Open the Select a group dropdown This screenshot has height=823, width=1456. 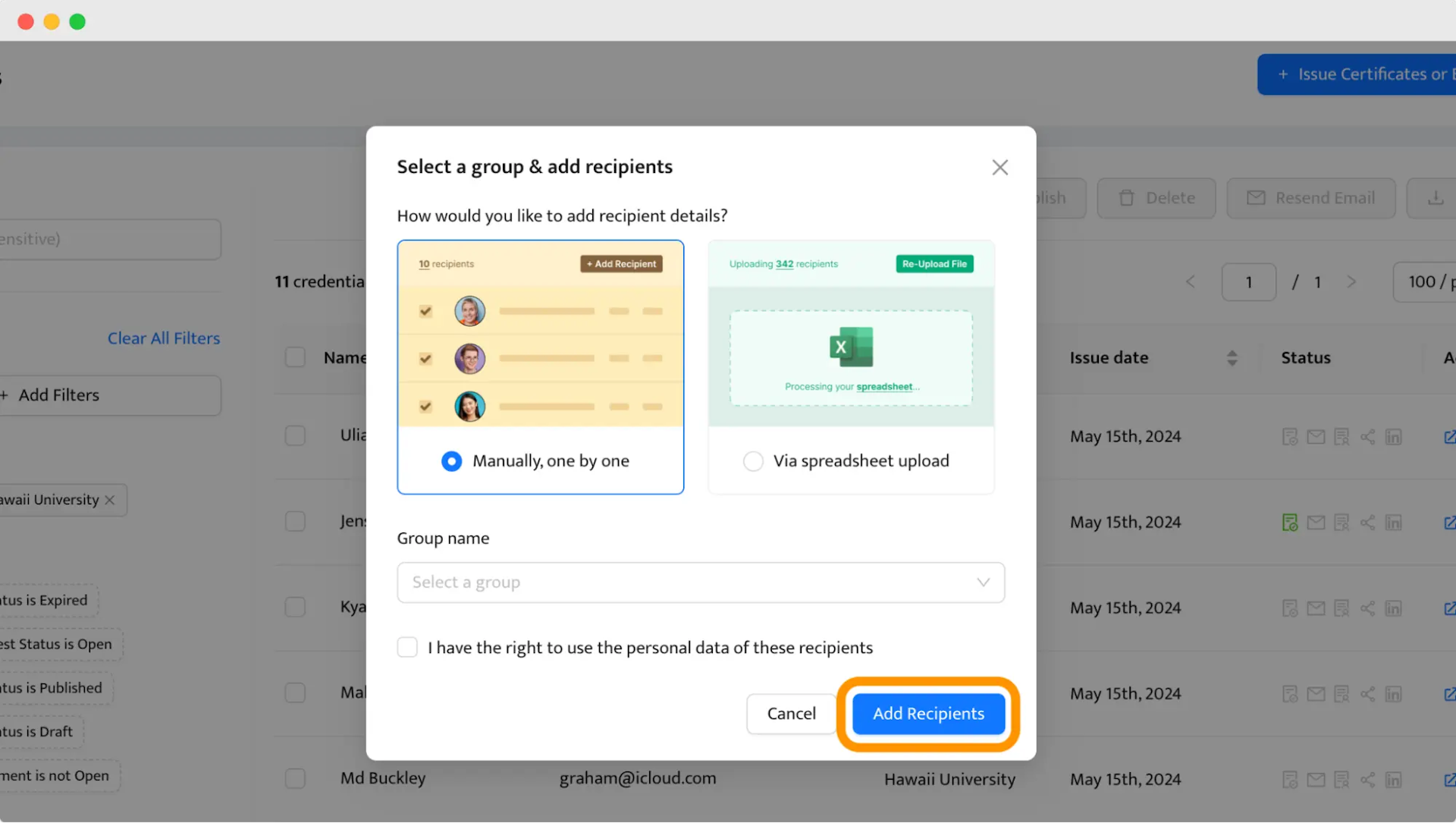point(700,583)
